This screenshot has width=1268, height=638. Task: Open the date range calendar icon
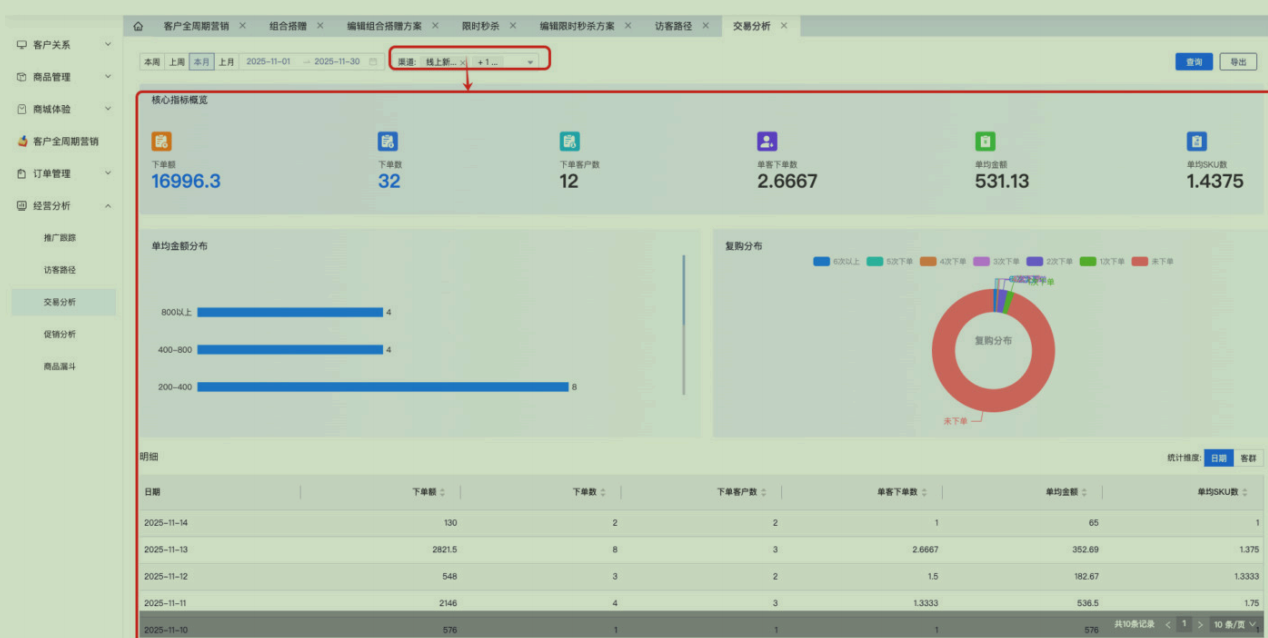(x=373, y=62)
